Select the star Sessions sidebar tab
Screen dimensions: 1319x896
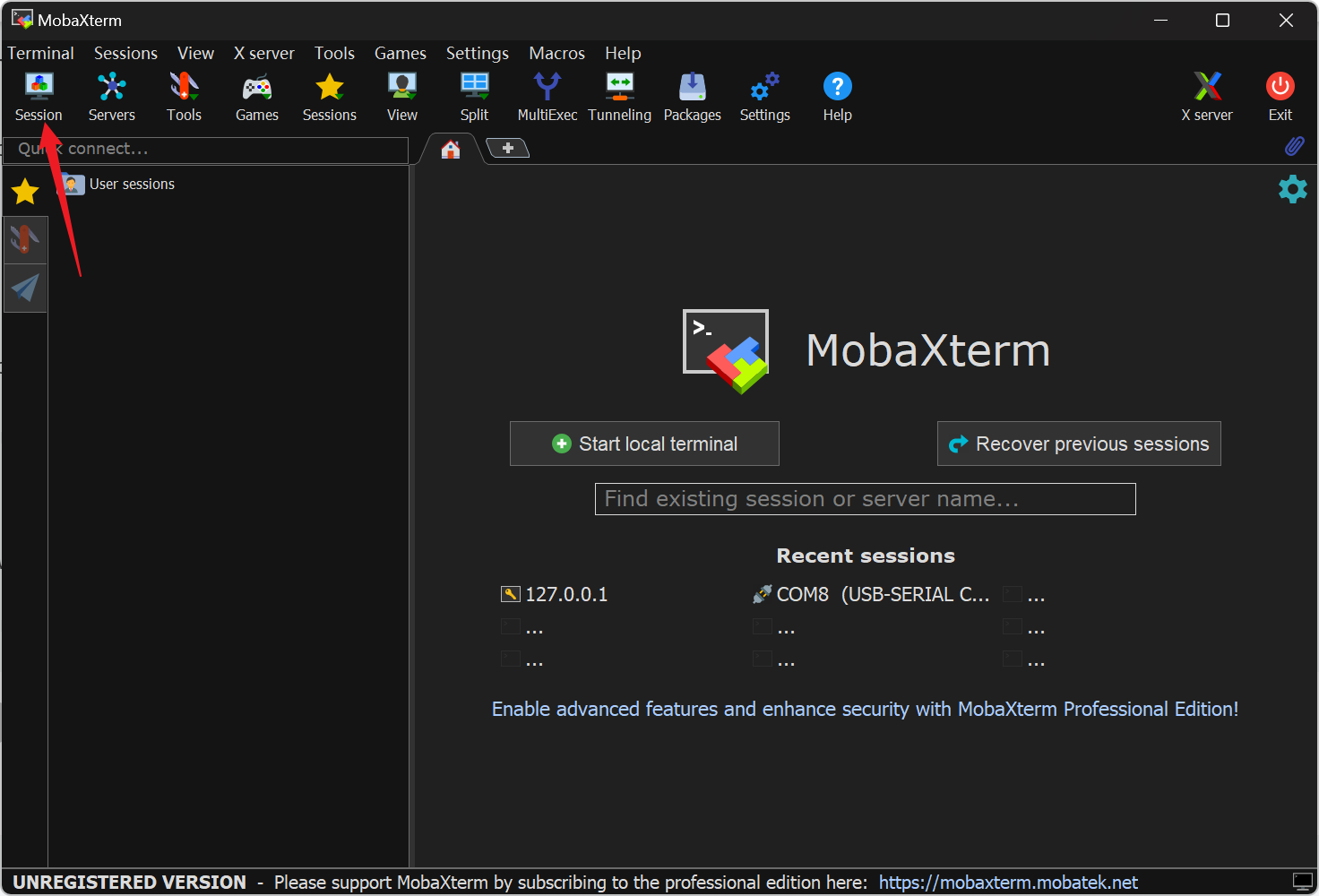(25, 191)
